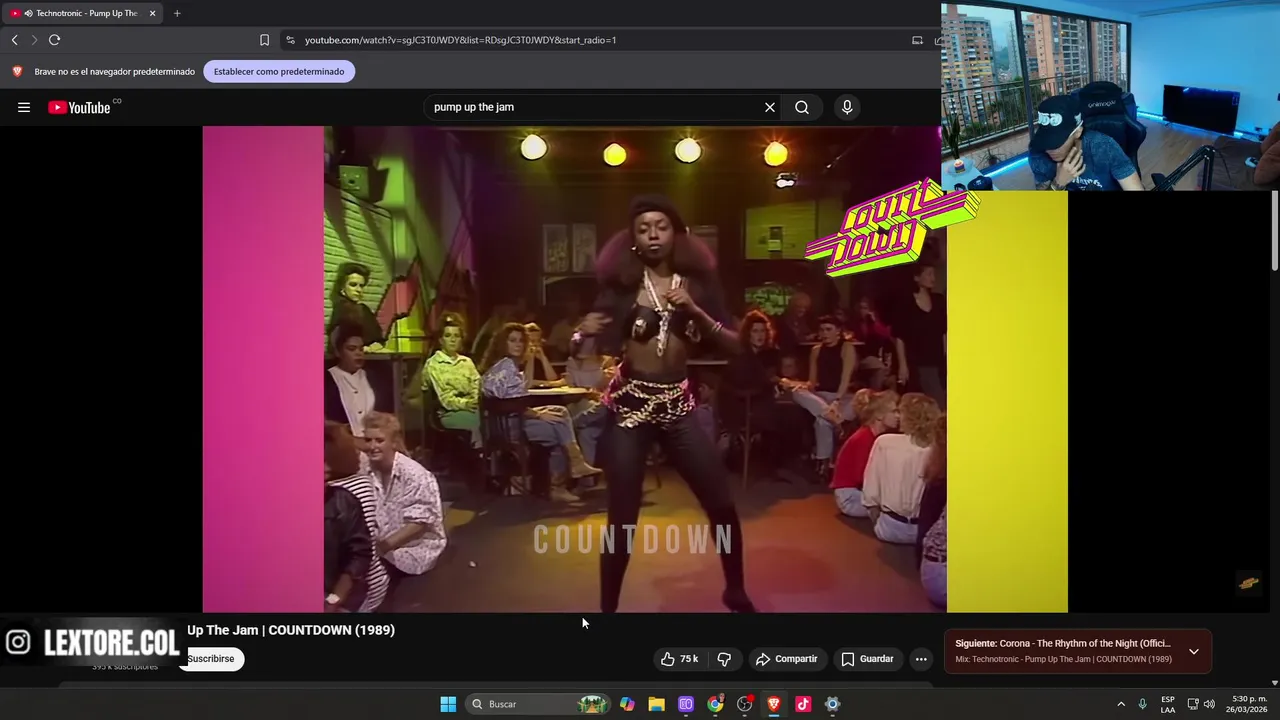Switch to the Brave browser taskbar icon
This screenshot has height=720, width=1280.
pyautogui.click(x=773, y=704)
